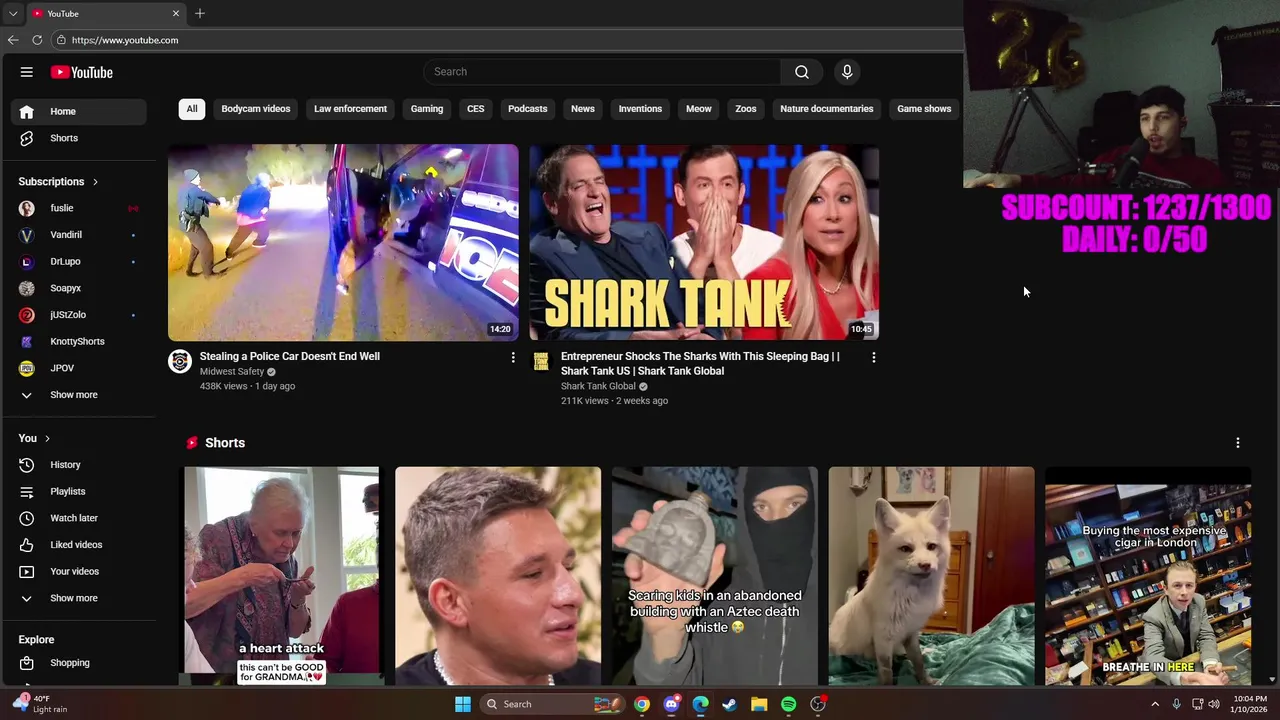Show hidden system tray icons
Image resolution: width=1280 pixels, height=720 pixels.
[1155, 704]
